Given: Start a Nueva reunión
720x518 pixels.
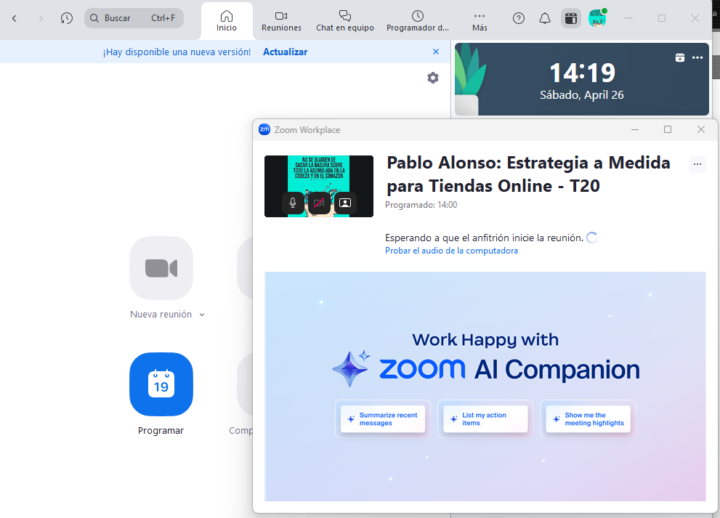Looking at the screenshot, I should 161,268.
